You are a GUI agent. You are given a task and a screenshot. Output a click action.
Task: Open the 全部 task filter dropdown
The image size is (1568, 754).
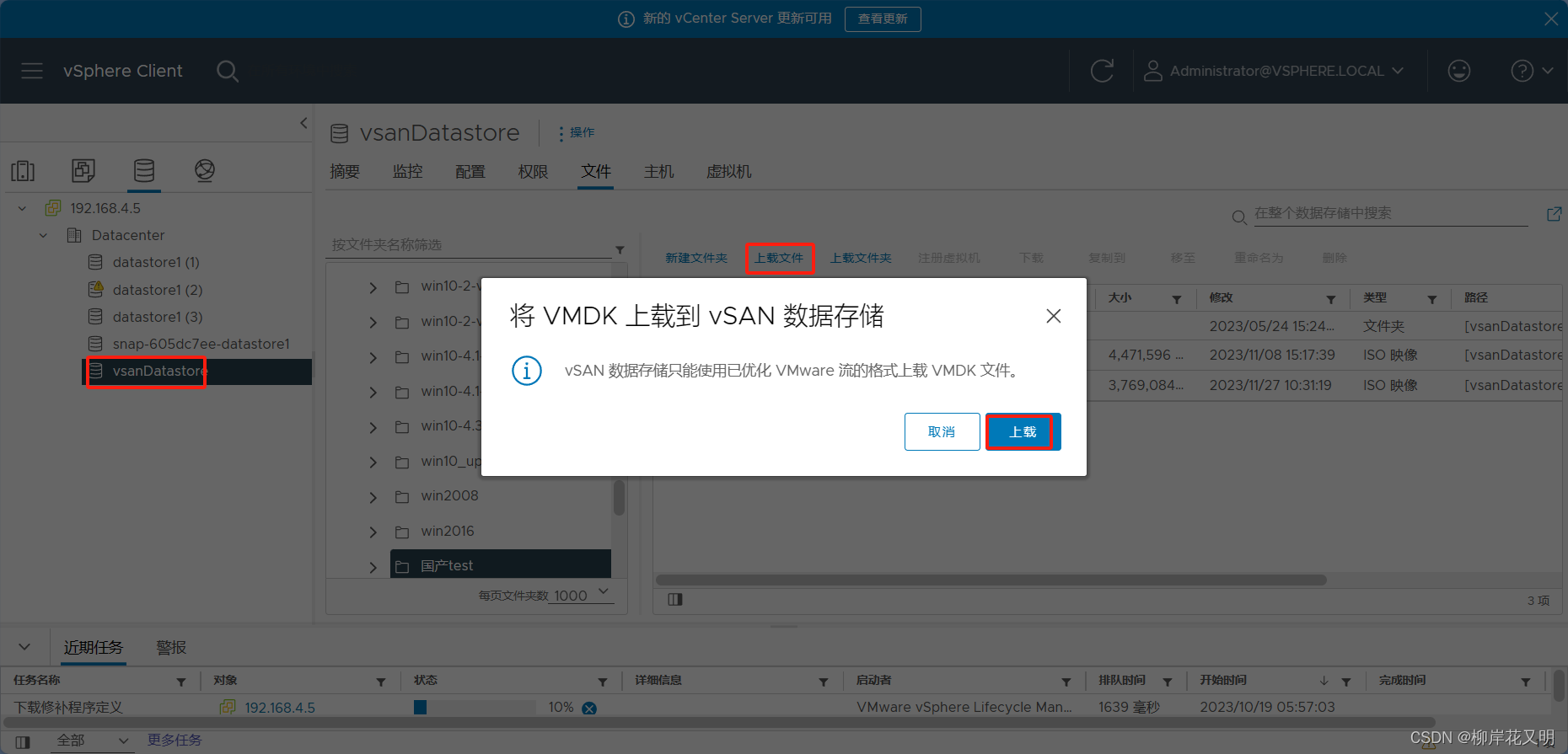coord(91,741)
